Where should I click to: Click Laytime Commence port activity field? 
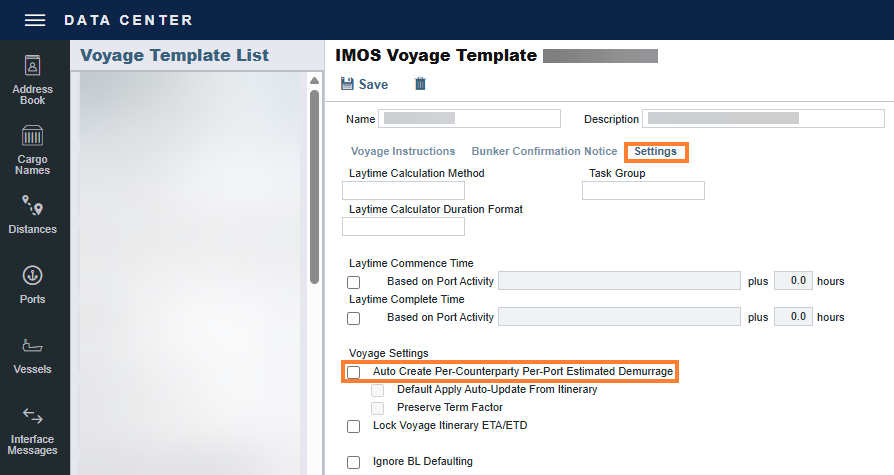(x=619, y=281)
